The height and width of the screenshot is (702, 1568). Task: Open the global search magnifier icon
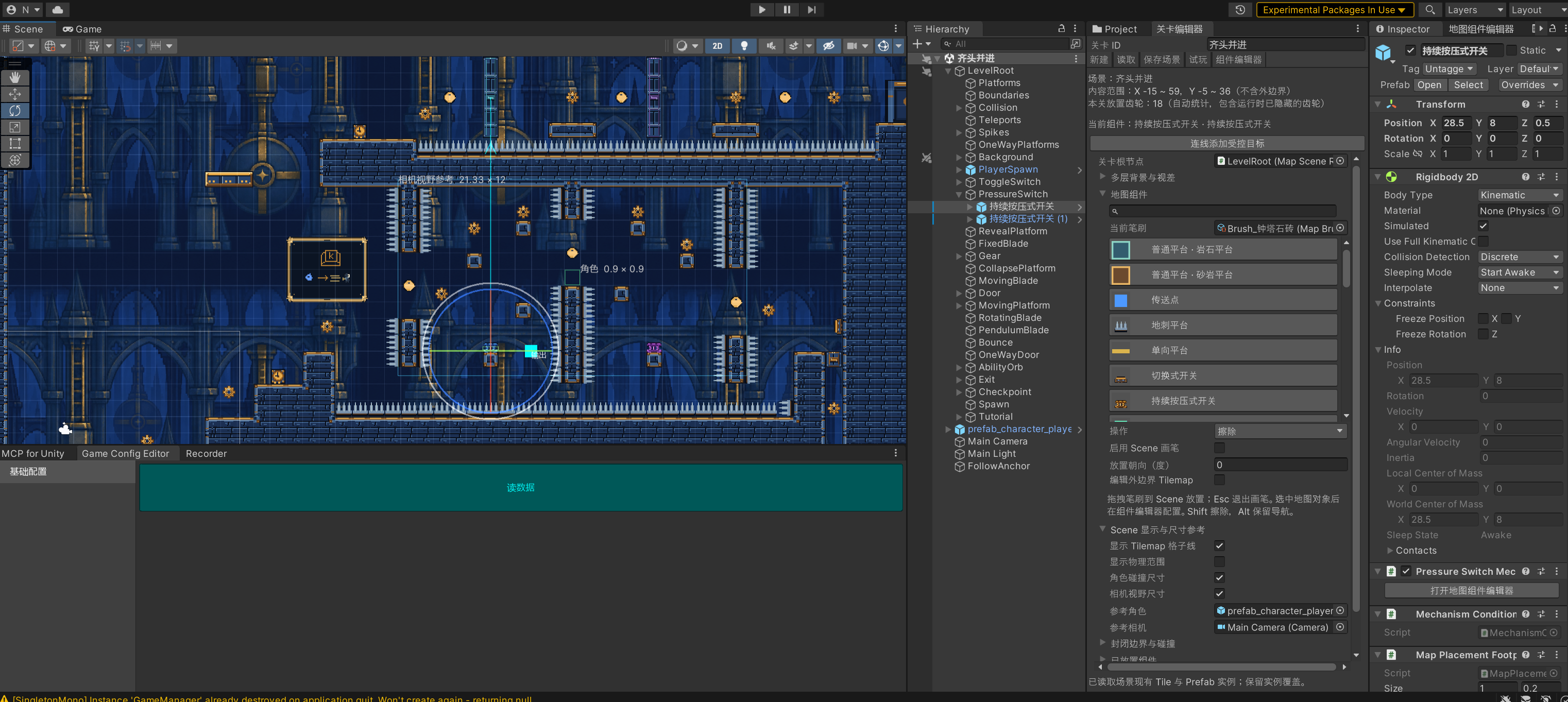tap(1430, 10)
